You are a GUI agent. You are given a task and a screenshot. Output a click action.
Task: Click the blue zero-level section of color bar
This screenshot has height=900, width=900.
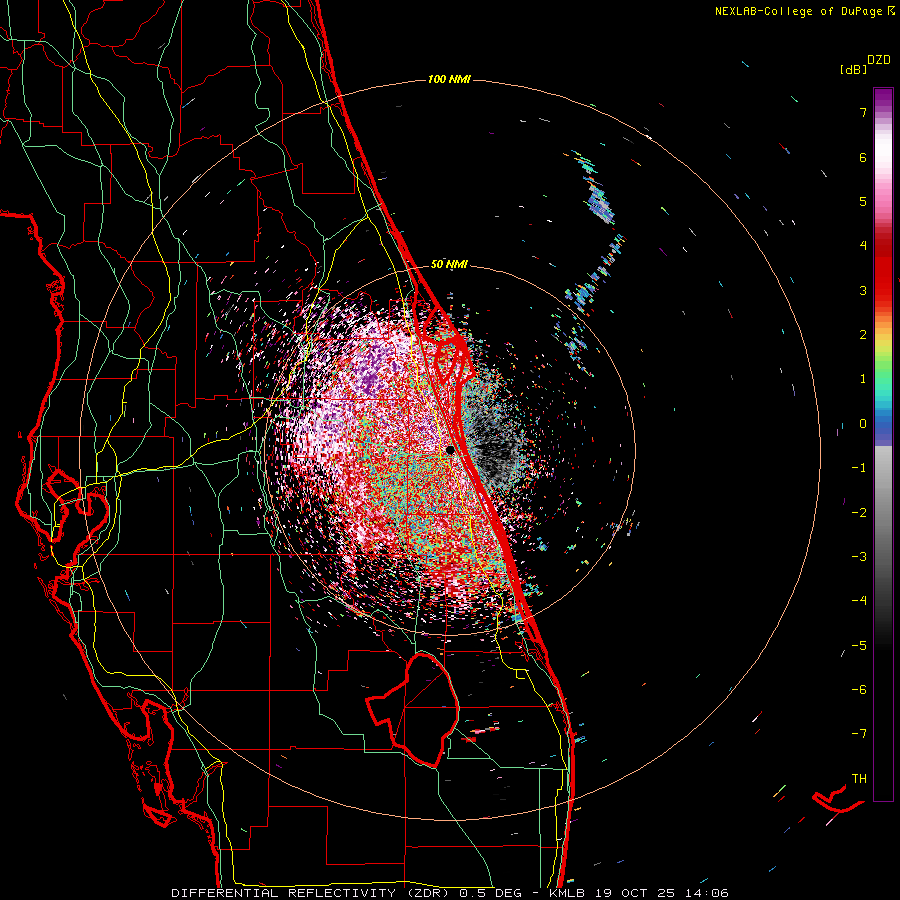(883, 428)
